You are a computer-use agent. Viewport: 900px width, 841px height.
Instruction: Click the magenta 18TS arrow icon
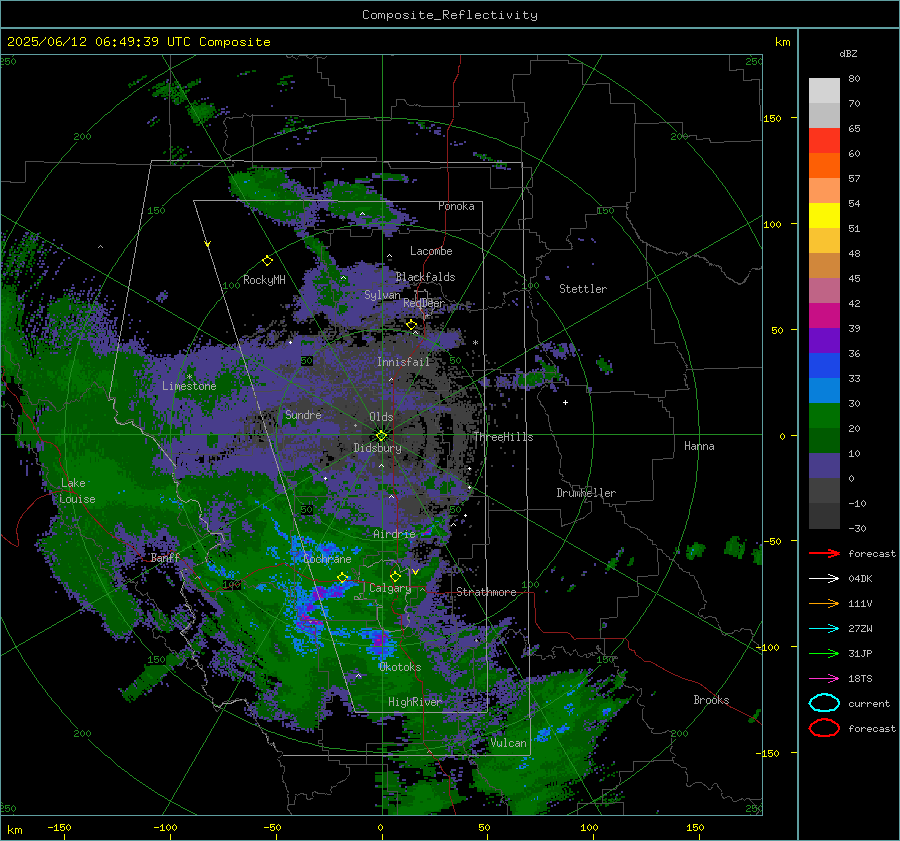(x=824, y=679)
